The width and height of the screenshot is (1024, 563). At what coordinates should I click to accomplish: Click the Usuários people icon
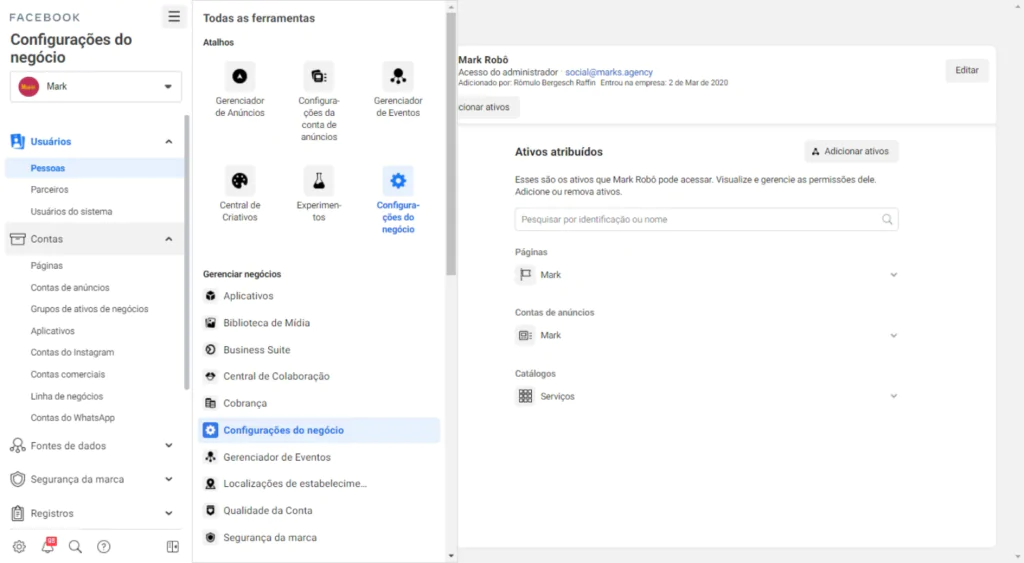coord(18,141)
